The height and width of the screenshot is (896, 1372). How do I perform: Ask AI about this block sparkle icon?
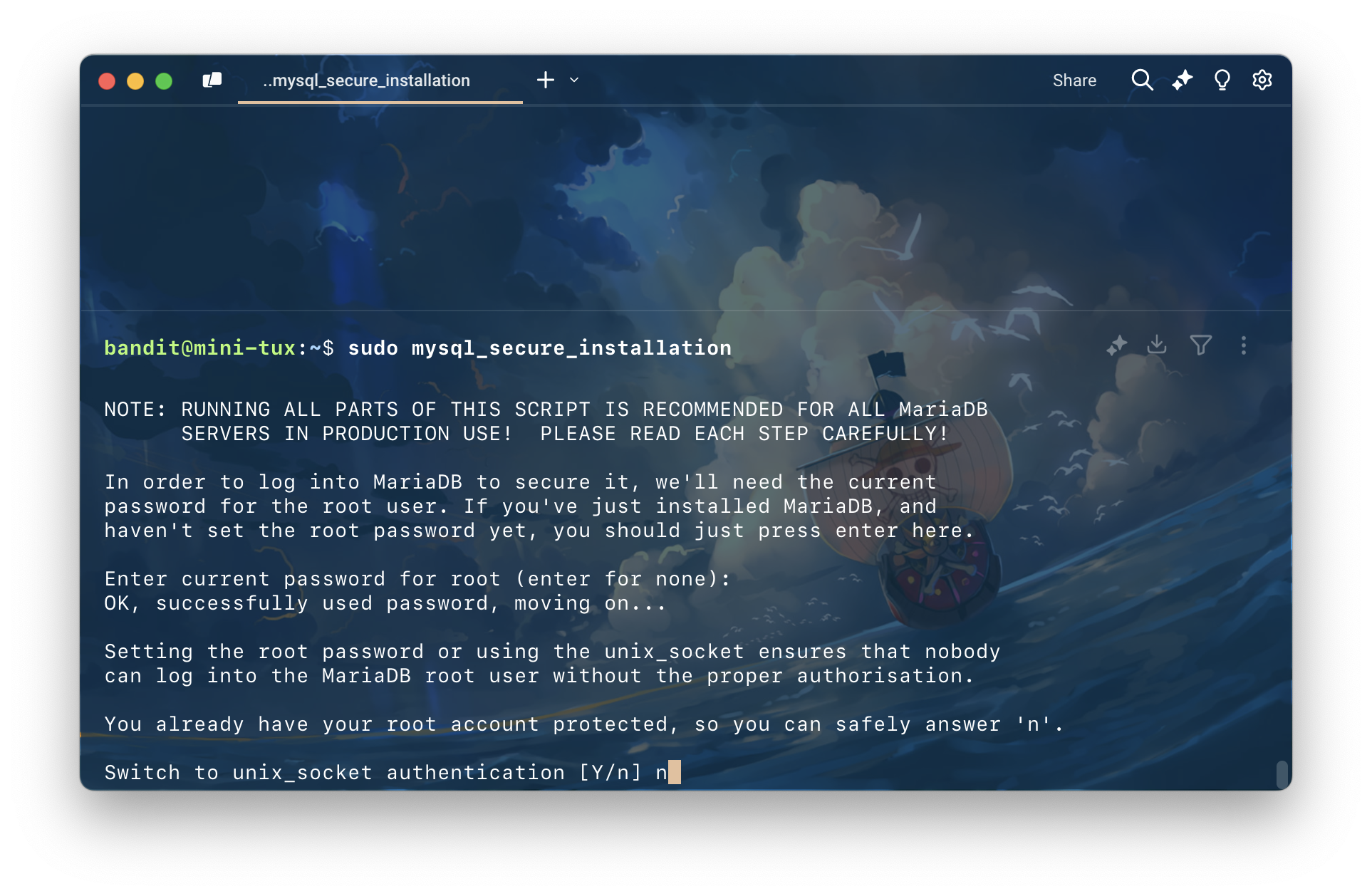tap(1116, 345)
